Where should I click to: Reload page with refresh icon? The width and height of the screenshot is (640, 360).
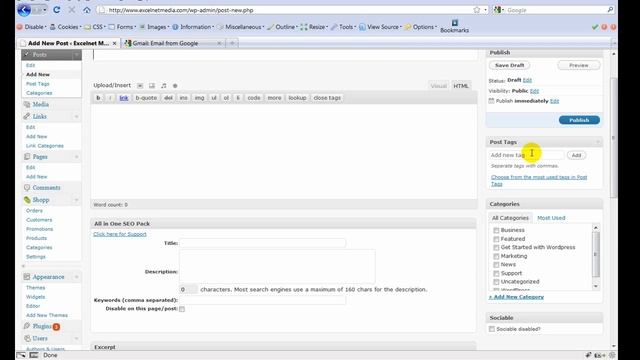coord(56,10)
